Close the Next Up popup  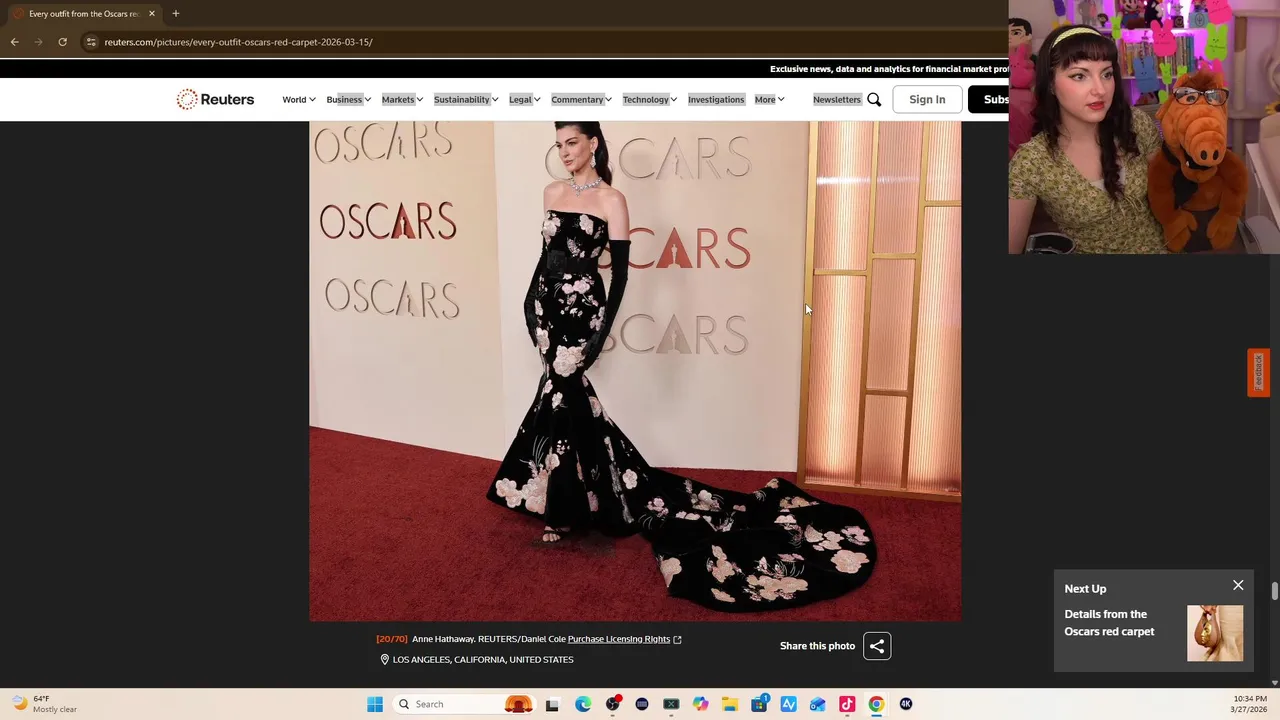point(1238,585)
